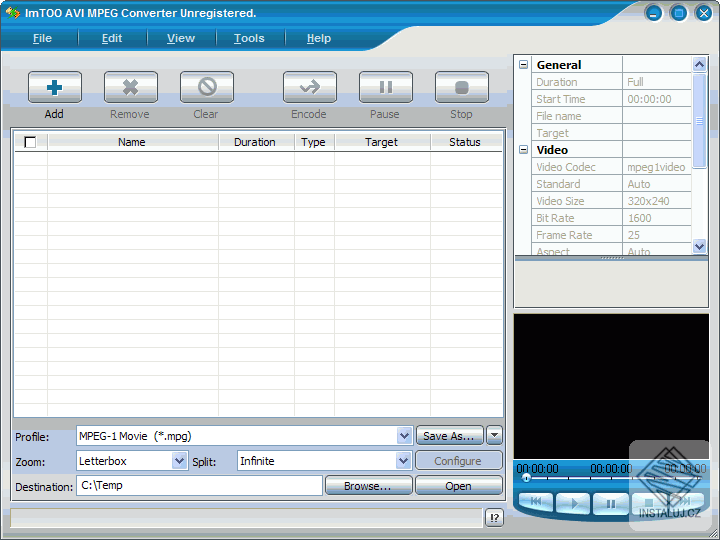Click the Save As... button
This screenshot has width=720, height=540.
(x=450, y=436)
